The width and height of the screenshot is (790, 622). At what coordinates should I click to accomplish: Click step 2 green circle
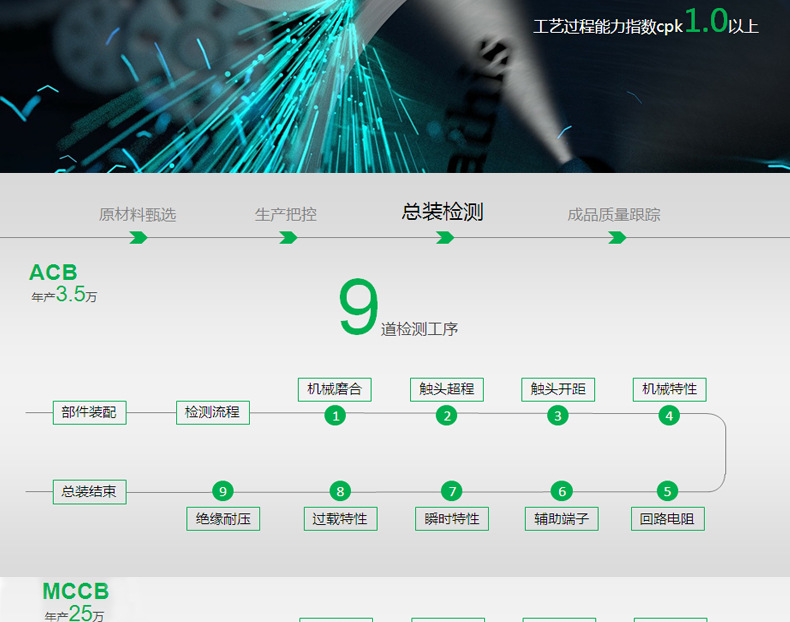(x=446, y=416)
